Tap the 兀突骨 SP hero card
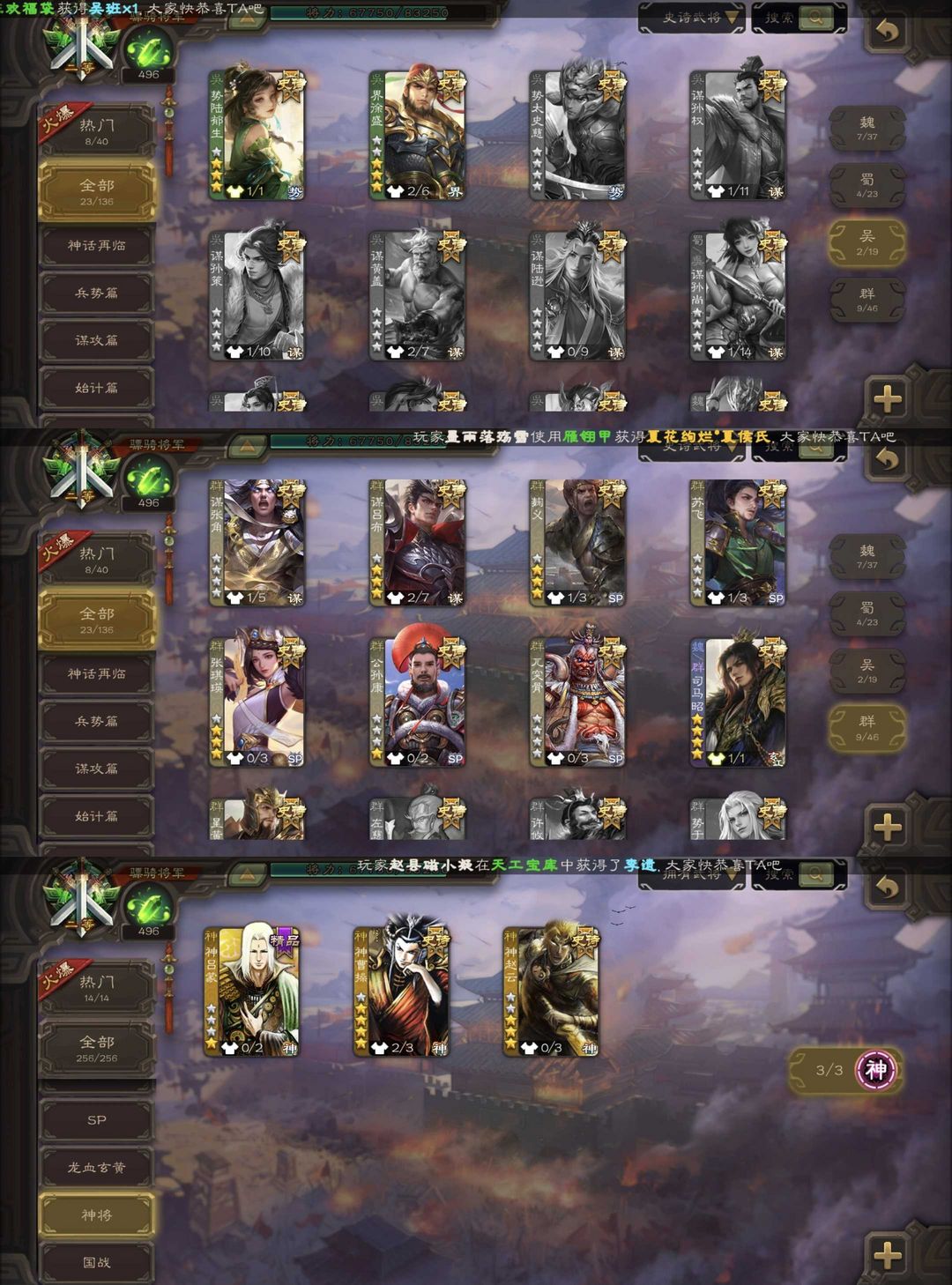The width and height of the screenshot is (952, 1285). (578, 702)
